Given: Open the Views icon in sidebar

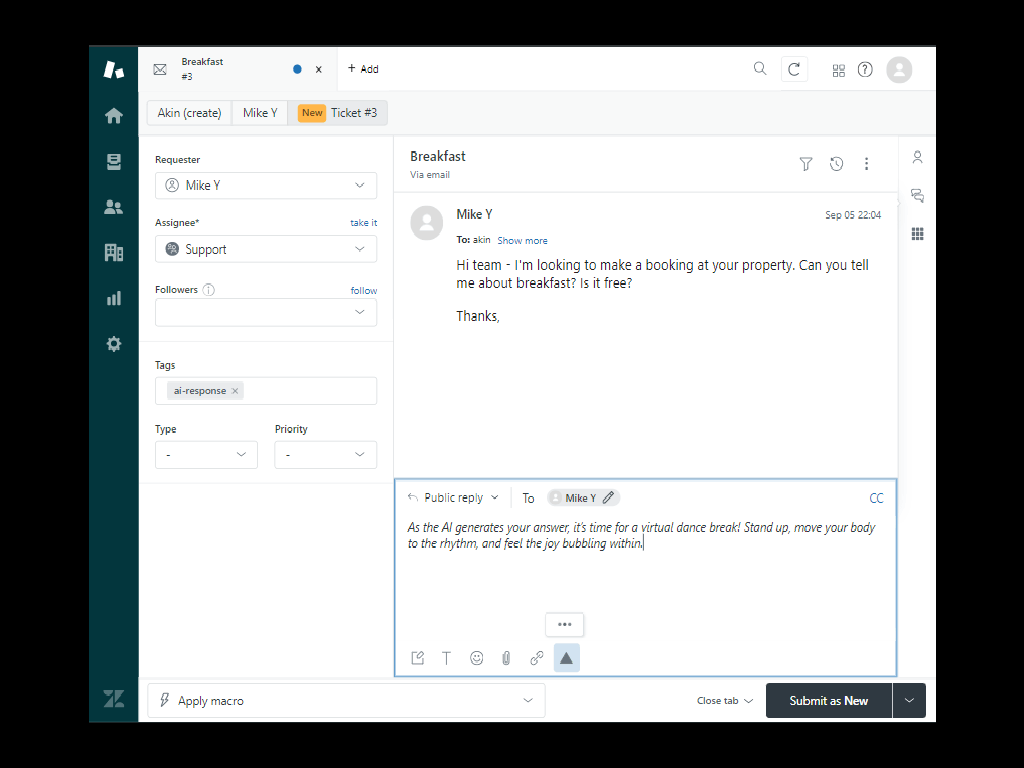Looking at the screenshot, I should click(x=114, y=162).
